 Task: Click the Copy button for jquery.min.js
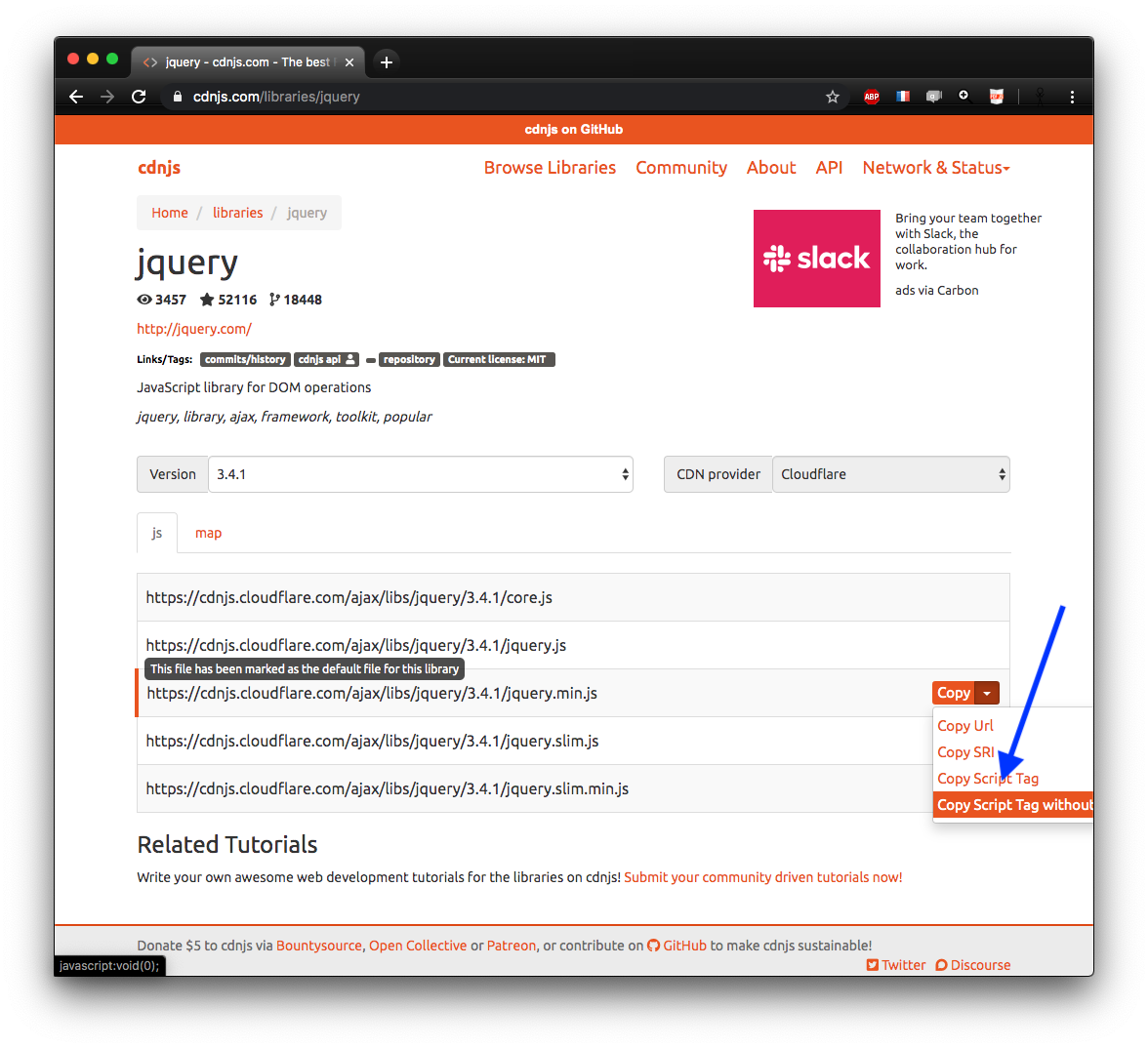953,693
